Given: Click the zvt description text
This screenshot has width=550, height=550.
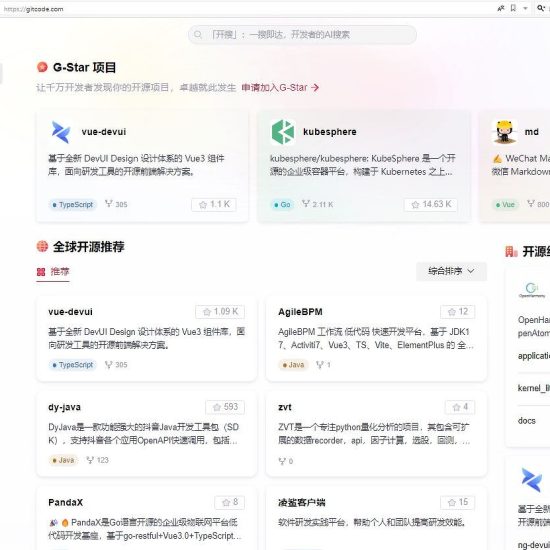Looking at the screenshot, I should tap(374, 434).
